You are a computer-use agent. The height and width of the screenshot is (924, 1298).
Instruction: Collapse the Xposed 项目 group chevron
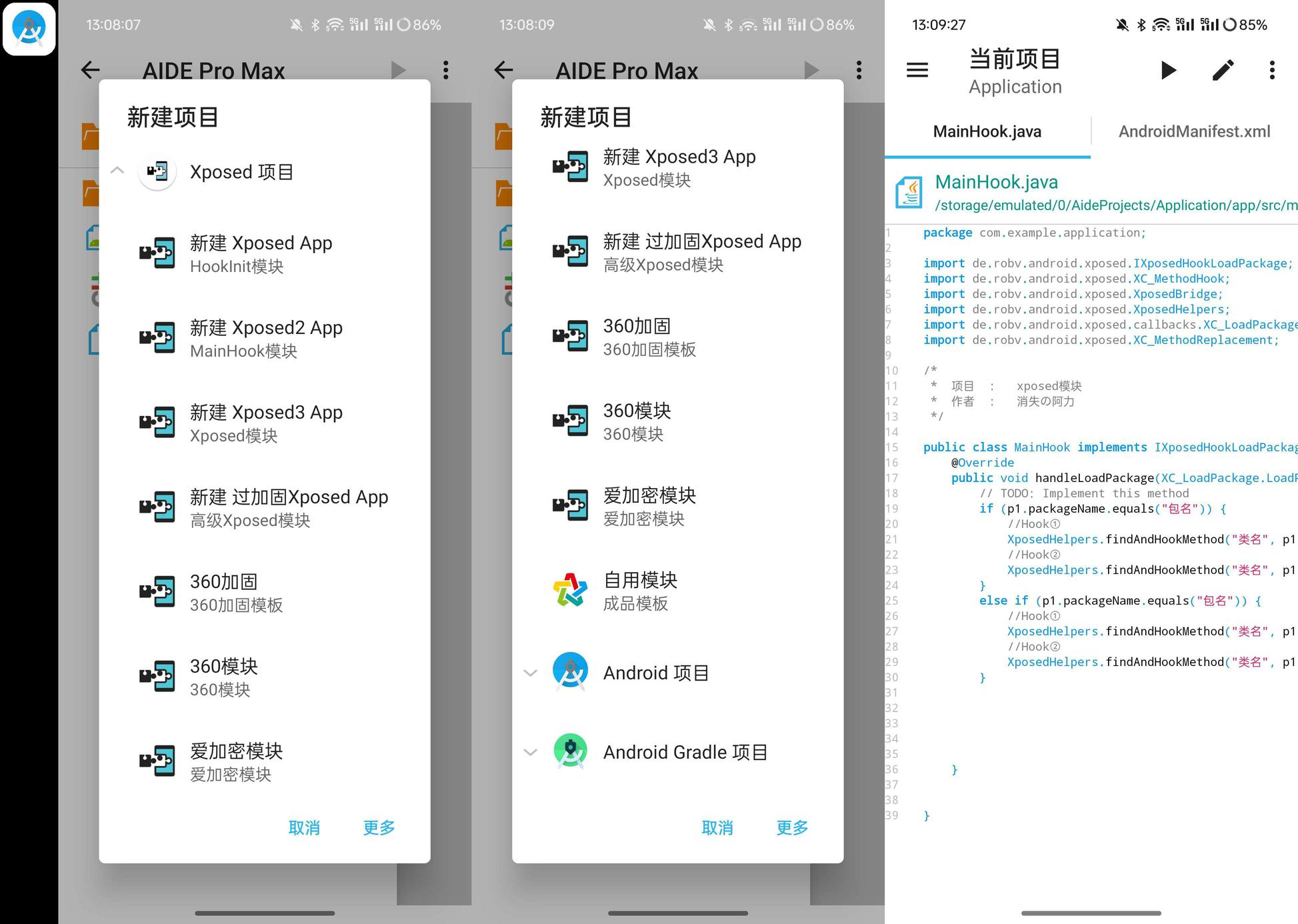117,171
